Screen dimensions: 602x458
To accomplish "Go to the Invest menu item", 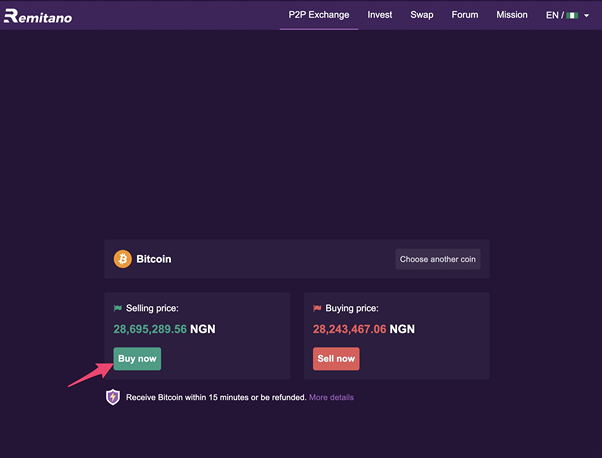I will tap(380, 15).
